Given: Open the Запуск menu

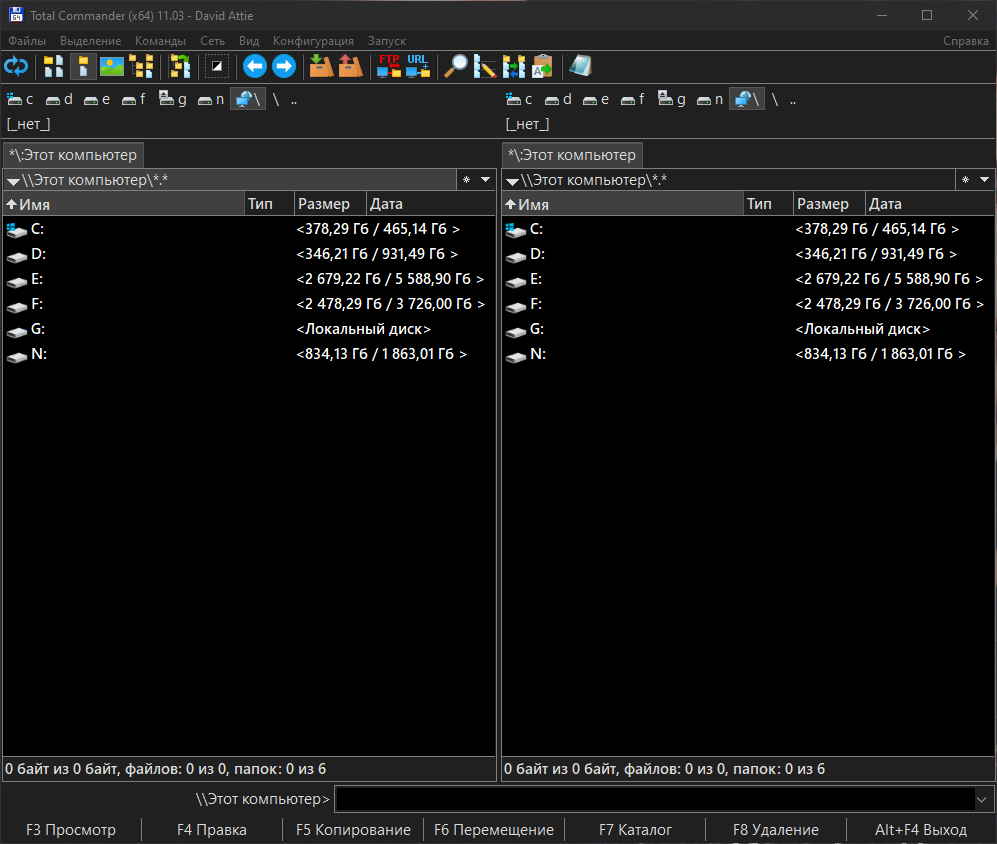Looking at the screenshot, I should (x=387, y=41).
